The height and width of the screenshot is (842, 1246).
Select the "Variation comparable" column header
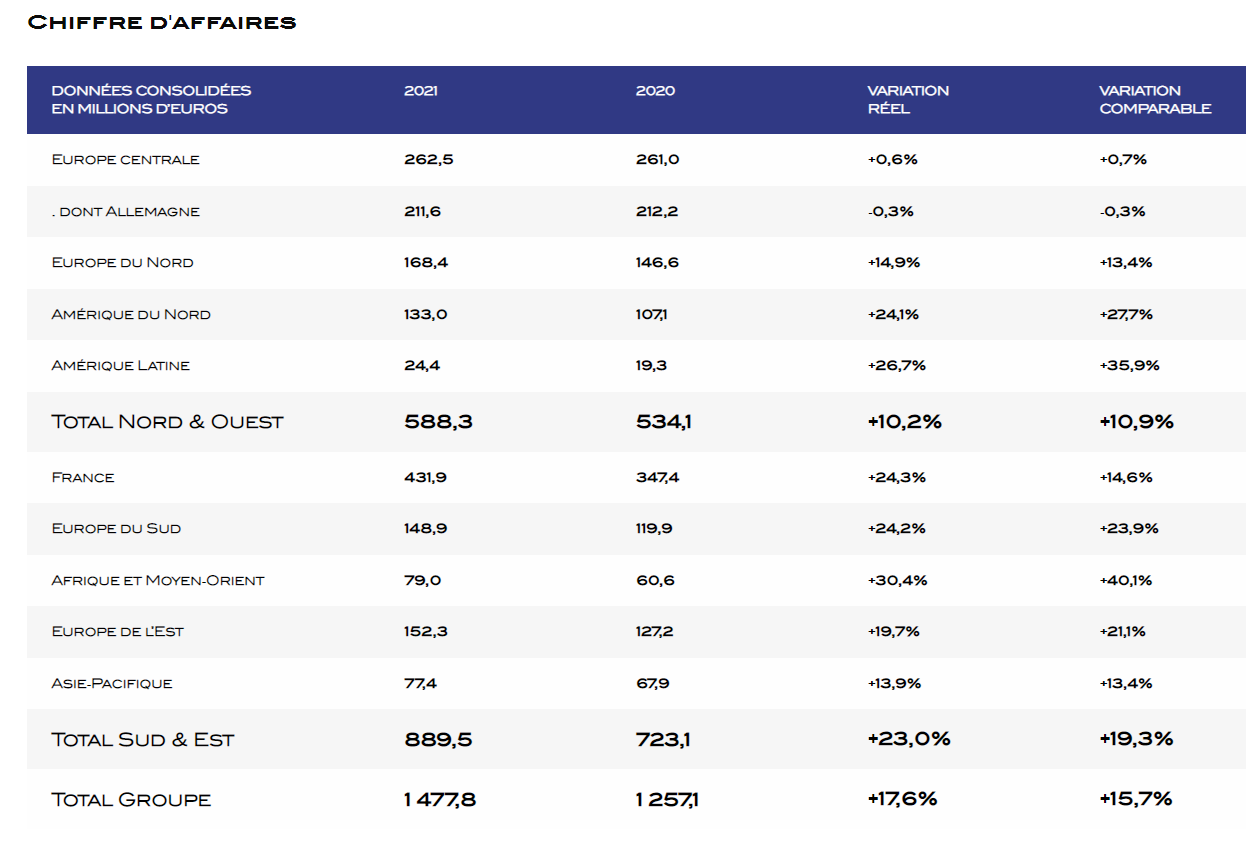click(1155, 99)
